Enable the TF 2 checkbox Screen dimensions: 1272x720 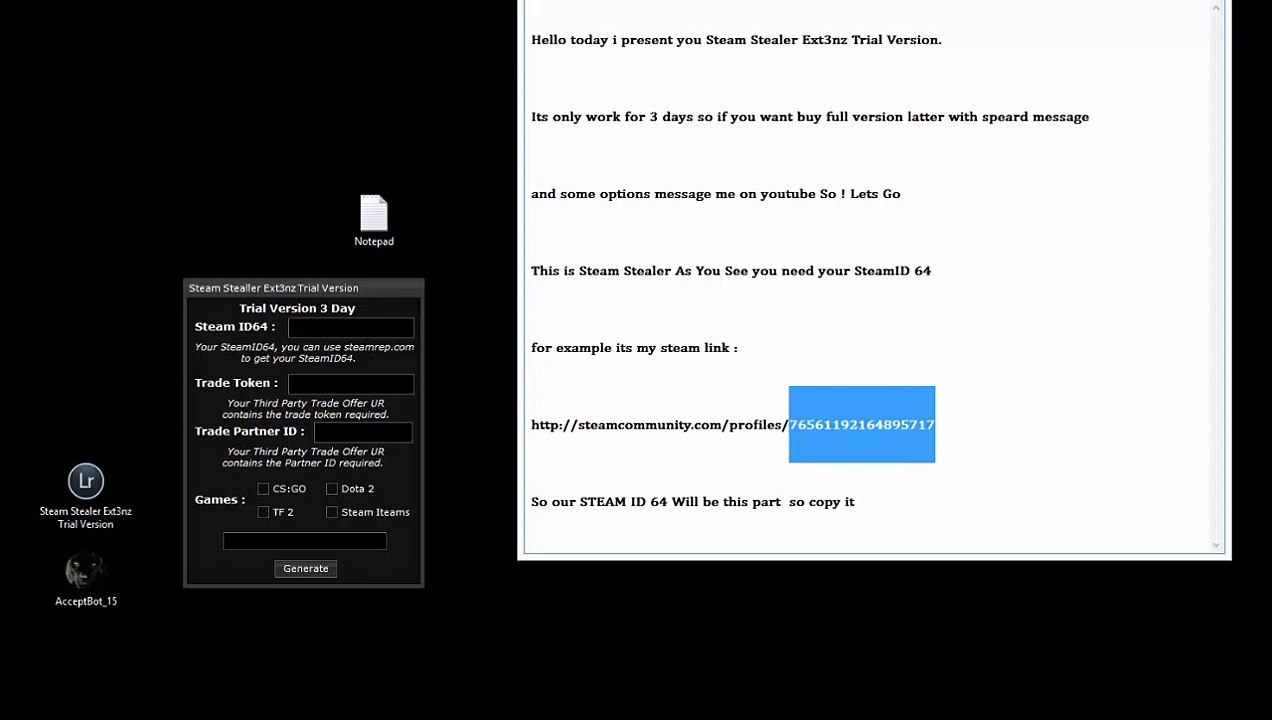point(263,512)
